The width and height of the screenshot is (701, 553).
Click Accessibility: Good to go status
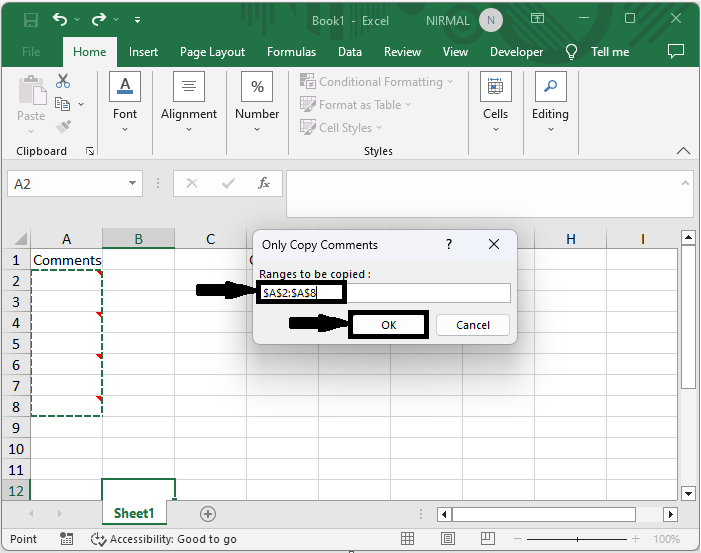[164, 539]
